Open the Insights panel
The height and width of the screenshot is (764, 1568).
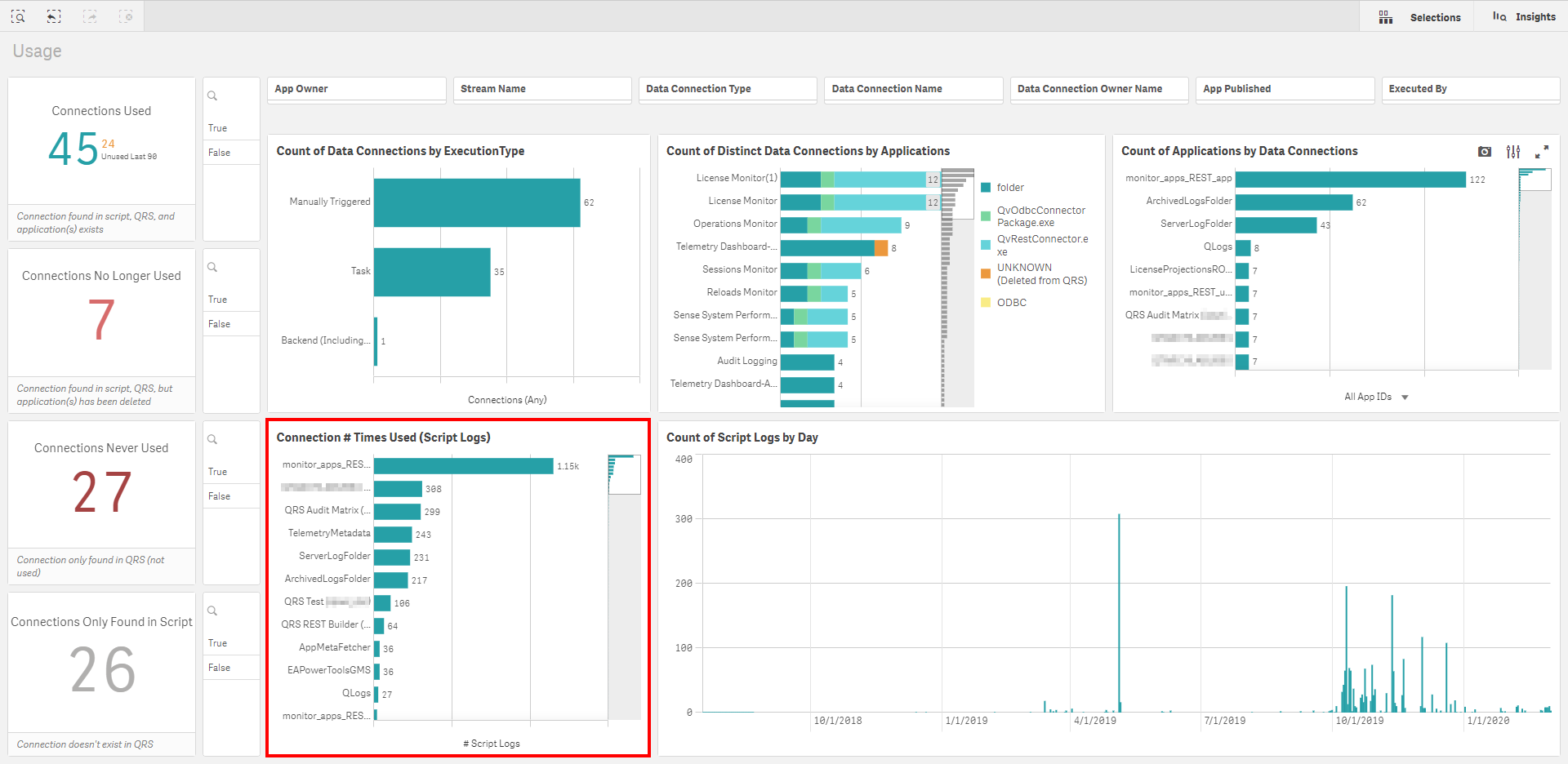click(x=1524, y=17)
